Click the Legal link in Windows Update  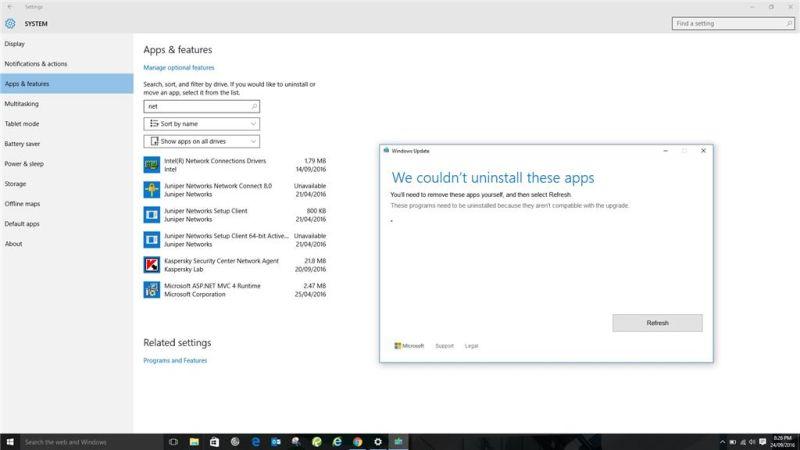pyautogui.click(x=471, y=346)
